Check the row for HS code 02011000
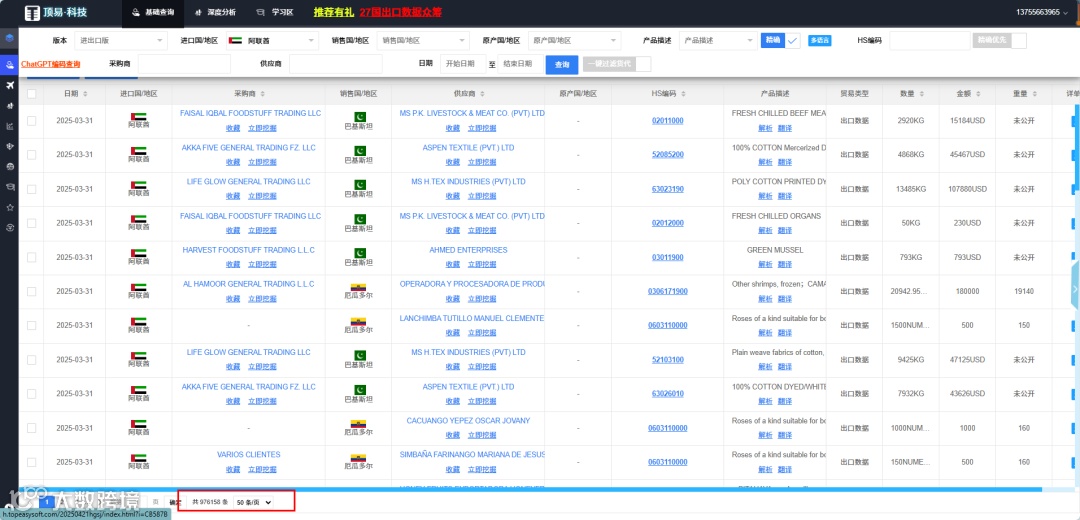1080x520 pixels. tap(32, 121)
